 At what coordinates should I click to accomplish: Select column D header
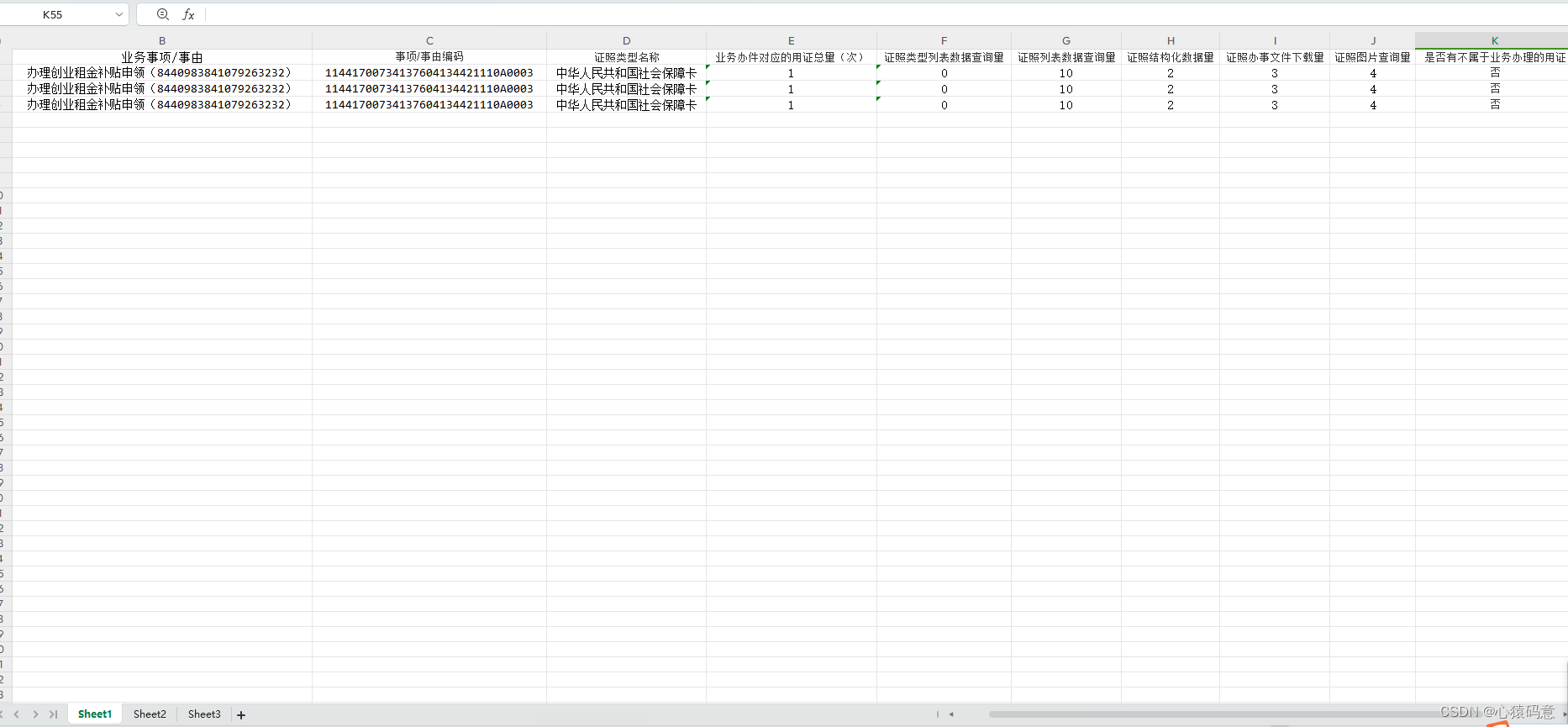coord(626,40)
